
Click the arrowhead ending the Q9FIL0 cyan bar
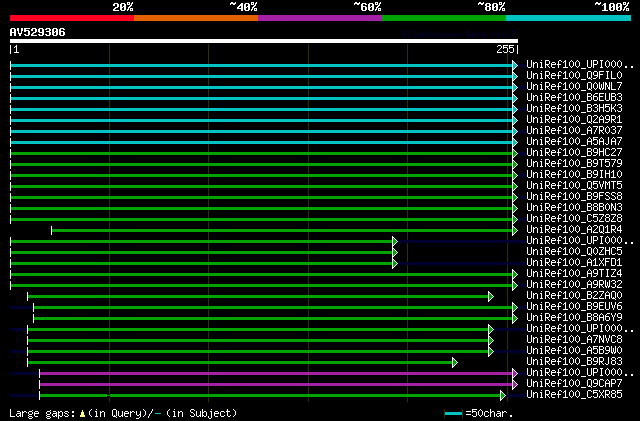click(x=514, y=76)
